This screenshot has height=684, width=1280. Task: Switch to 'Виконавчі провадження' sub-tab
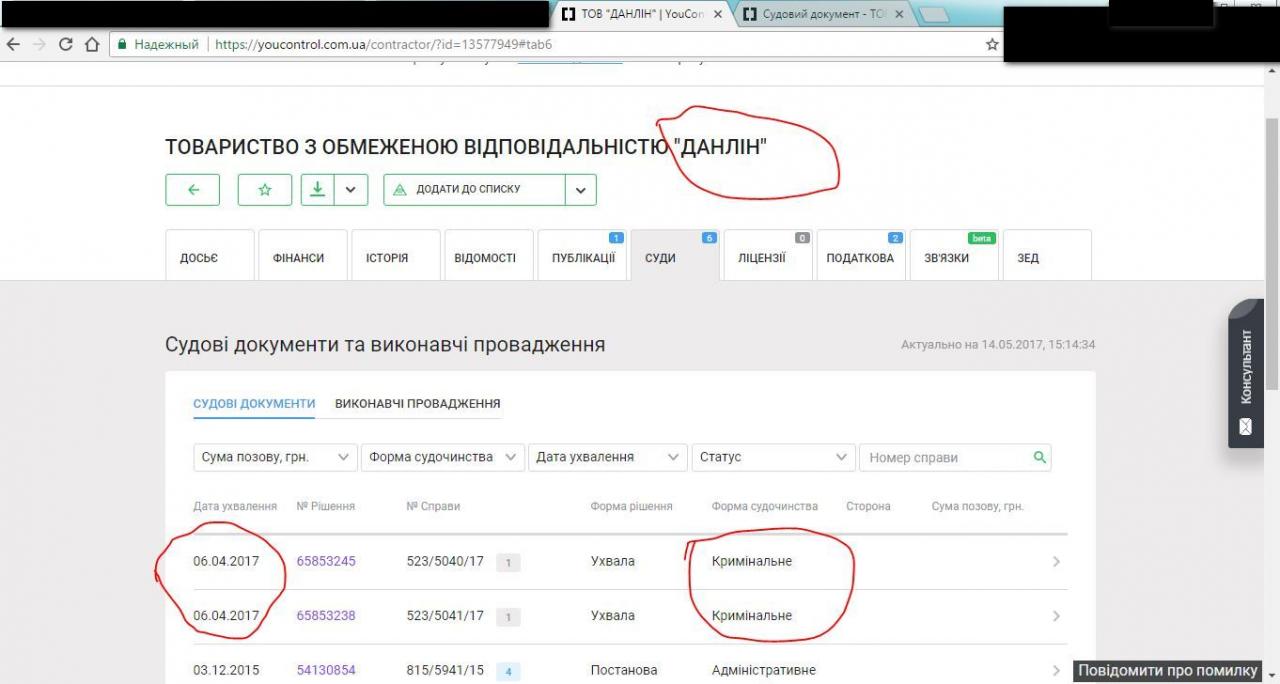click(x=418, y=403)
